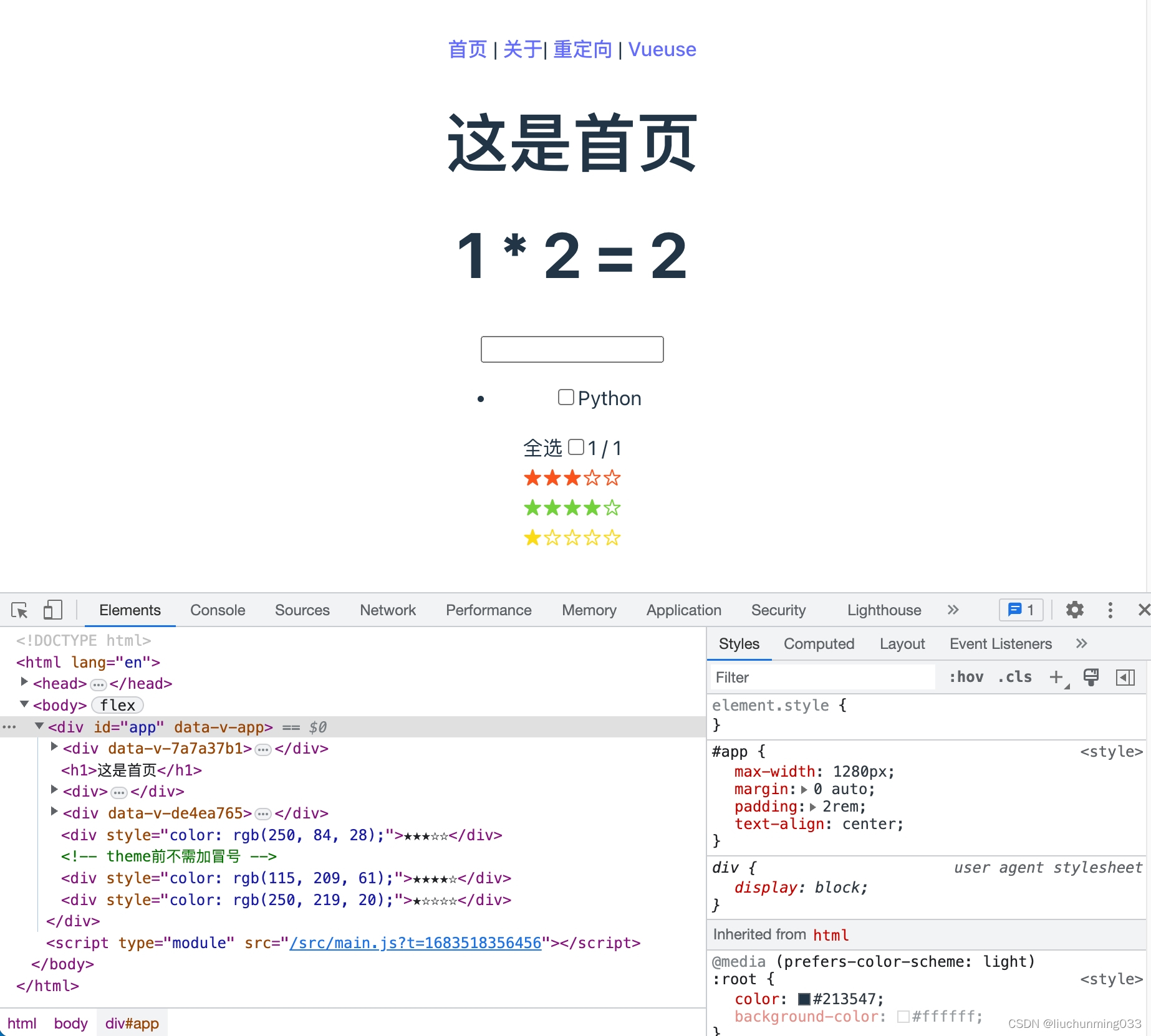Open the /src/main.js source link
1151x1036 pixels.
415,942
